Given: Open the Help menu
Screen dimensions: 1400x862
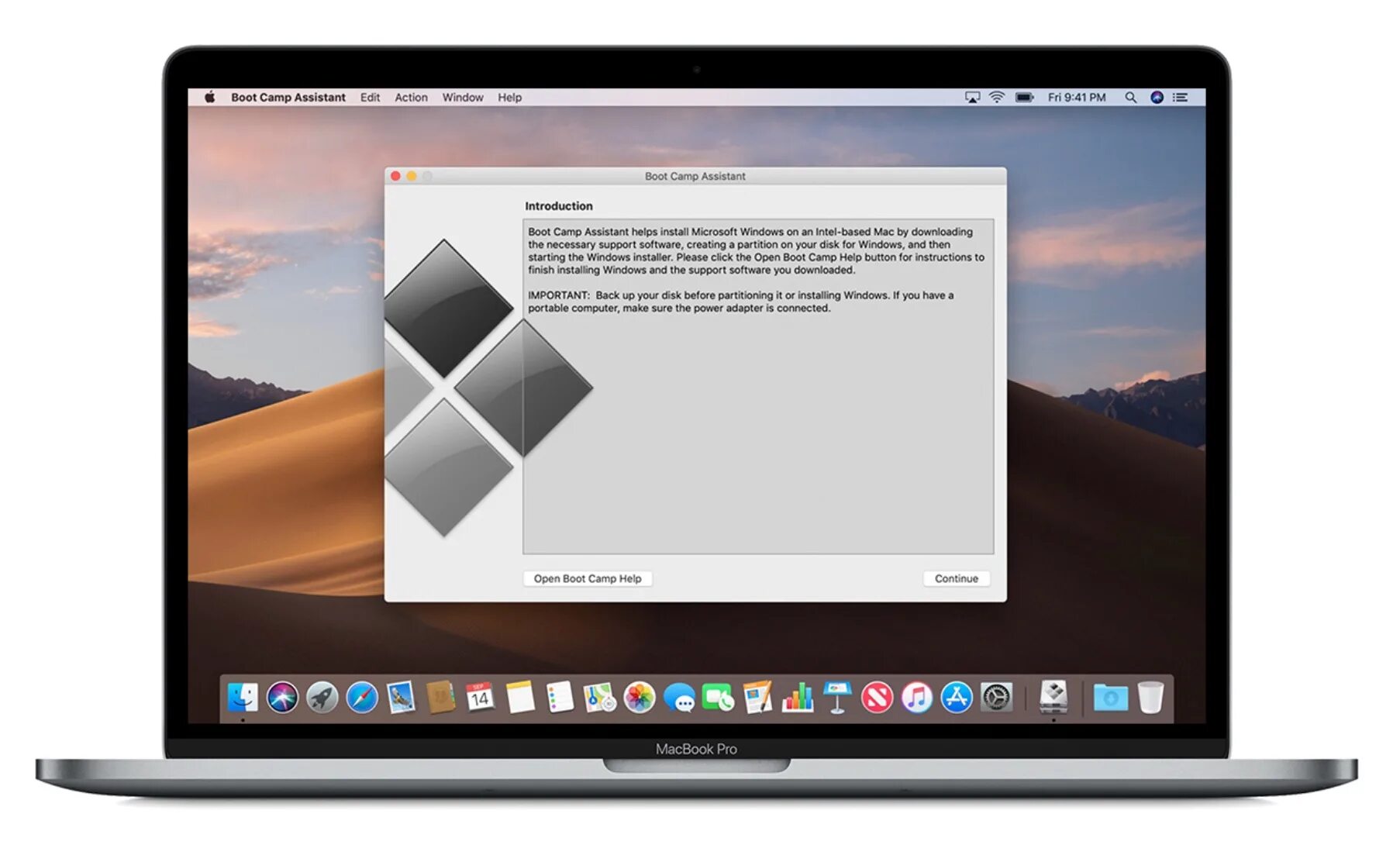Looking at the screenshot, I should (x=509, y=98).
